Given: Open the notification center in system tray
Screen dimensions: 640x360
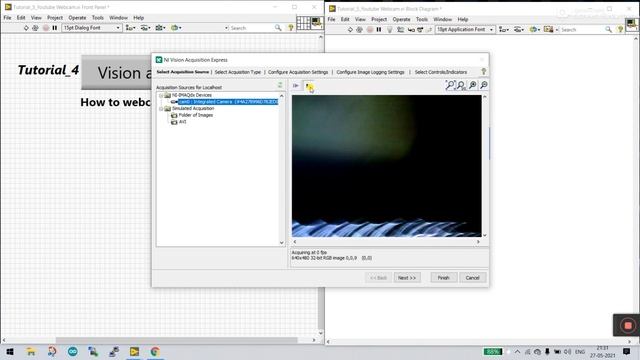Looking at the screenshot, I should tap(627, 351).
